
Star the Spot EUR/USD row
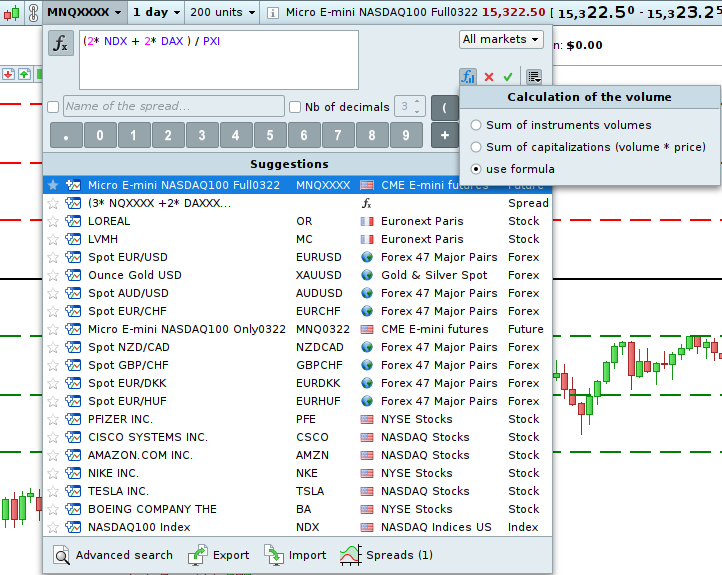point(53,257)
